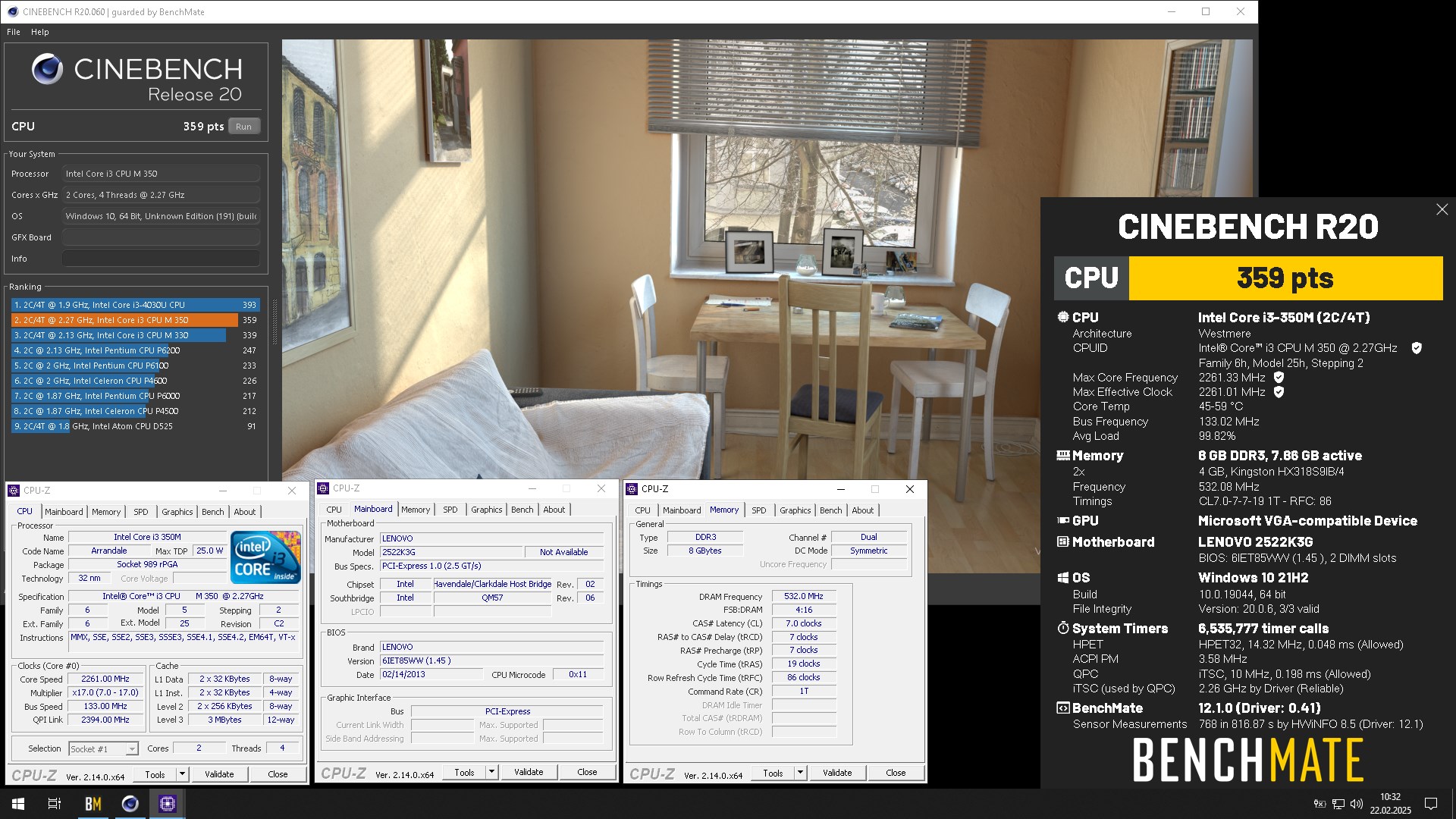Select ranking row Intel Core i3 M 350

pyautogui.click(x=136, y=320)
